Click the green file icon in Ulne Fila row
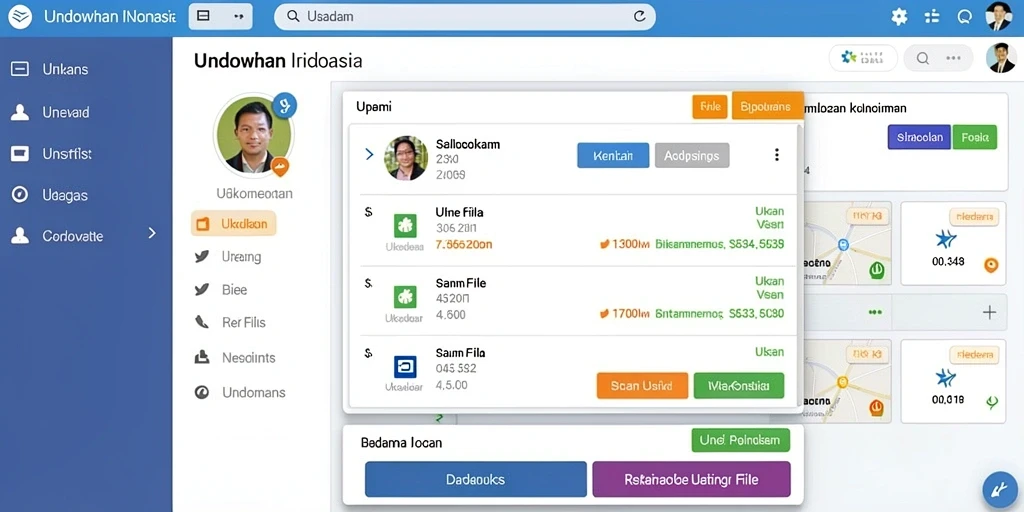The height and width of the screenshot is (512, 1024). [x=405, y=226]
